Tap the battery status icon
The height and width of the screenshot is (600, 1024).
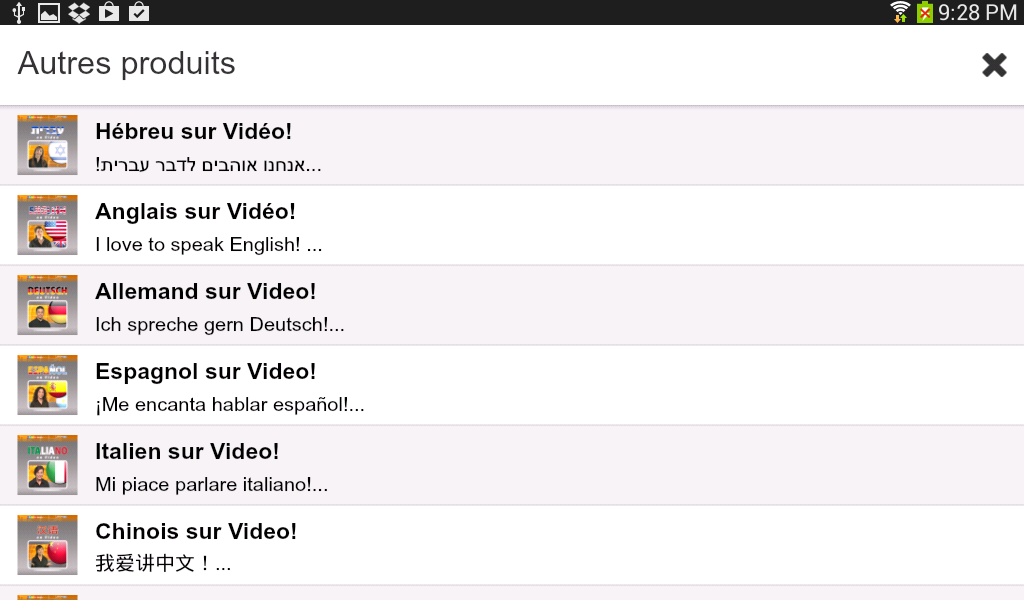pos(925,12)
